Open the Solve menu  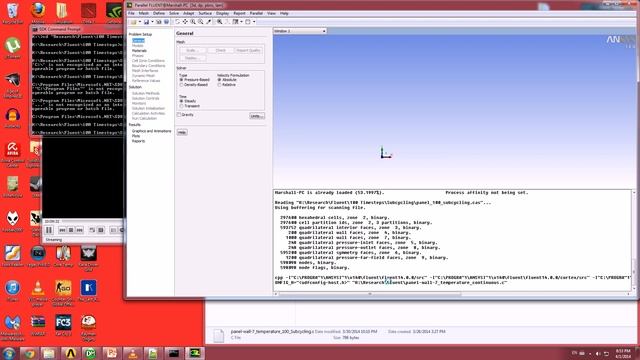(174, 13)
